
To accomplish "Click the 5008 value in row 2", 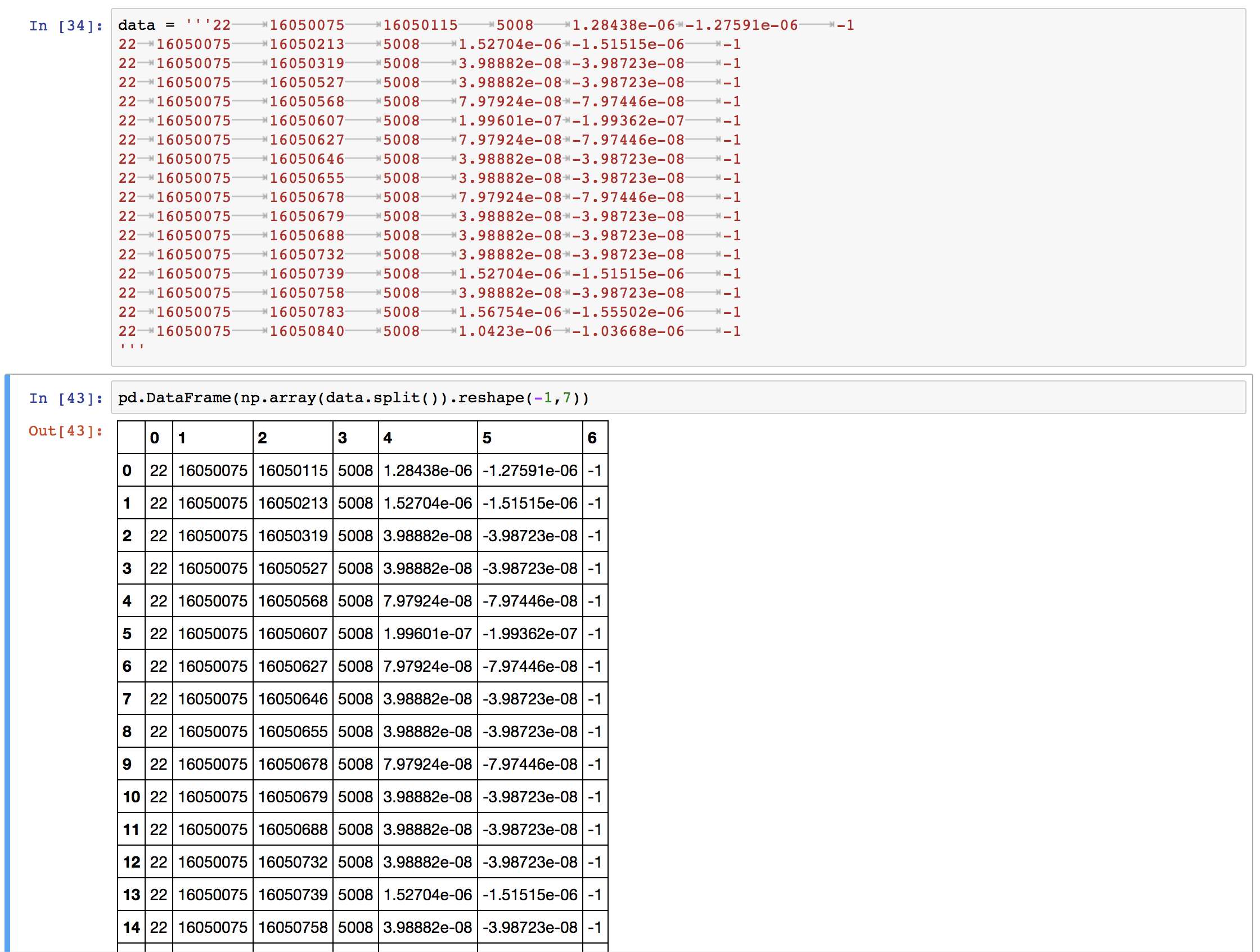I will 355,536.
